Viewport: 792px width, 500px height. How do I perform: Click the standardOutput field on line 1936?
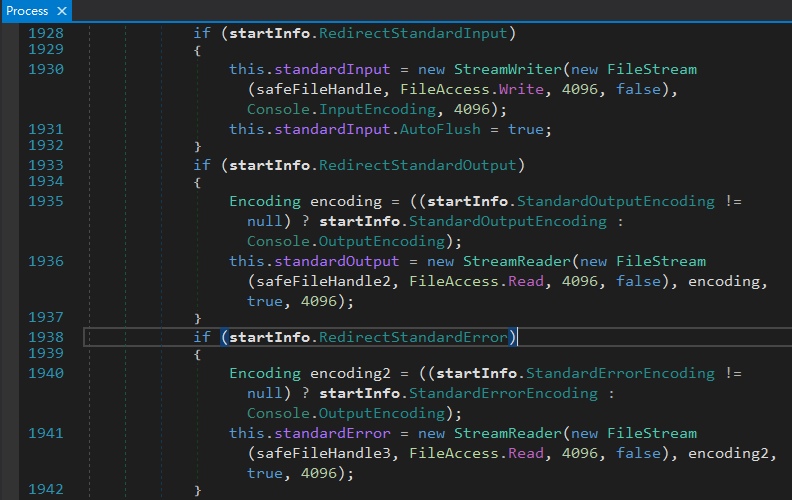click(330, 261)
